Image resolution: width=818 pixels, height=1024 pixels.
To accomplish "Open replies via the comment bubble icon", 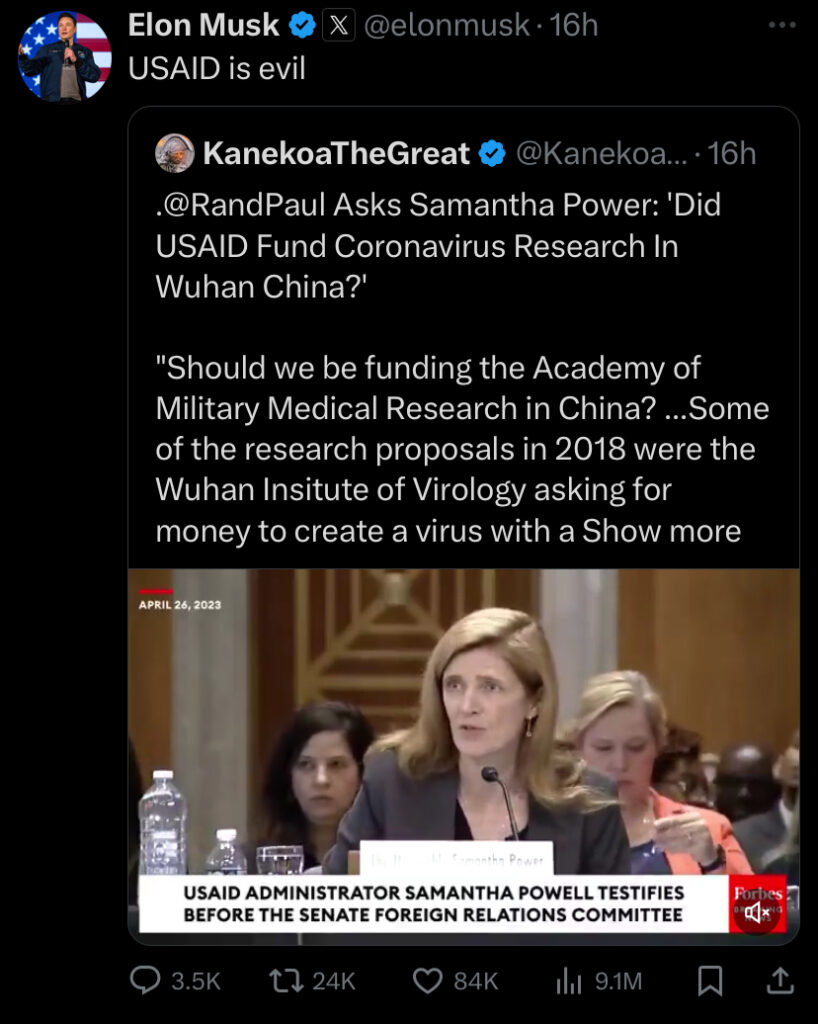I will click(x=145, y=981).
